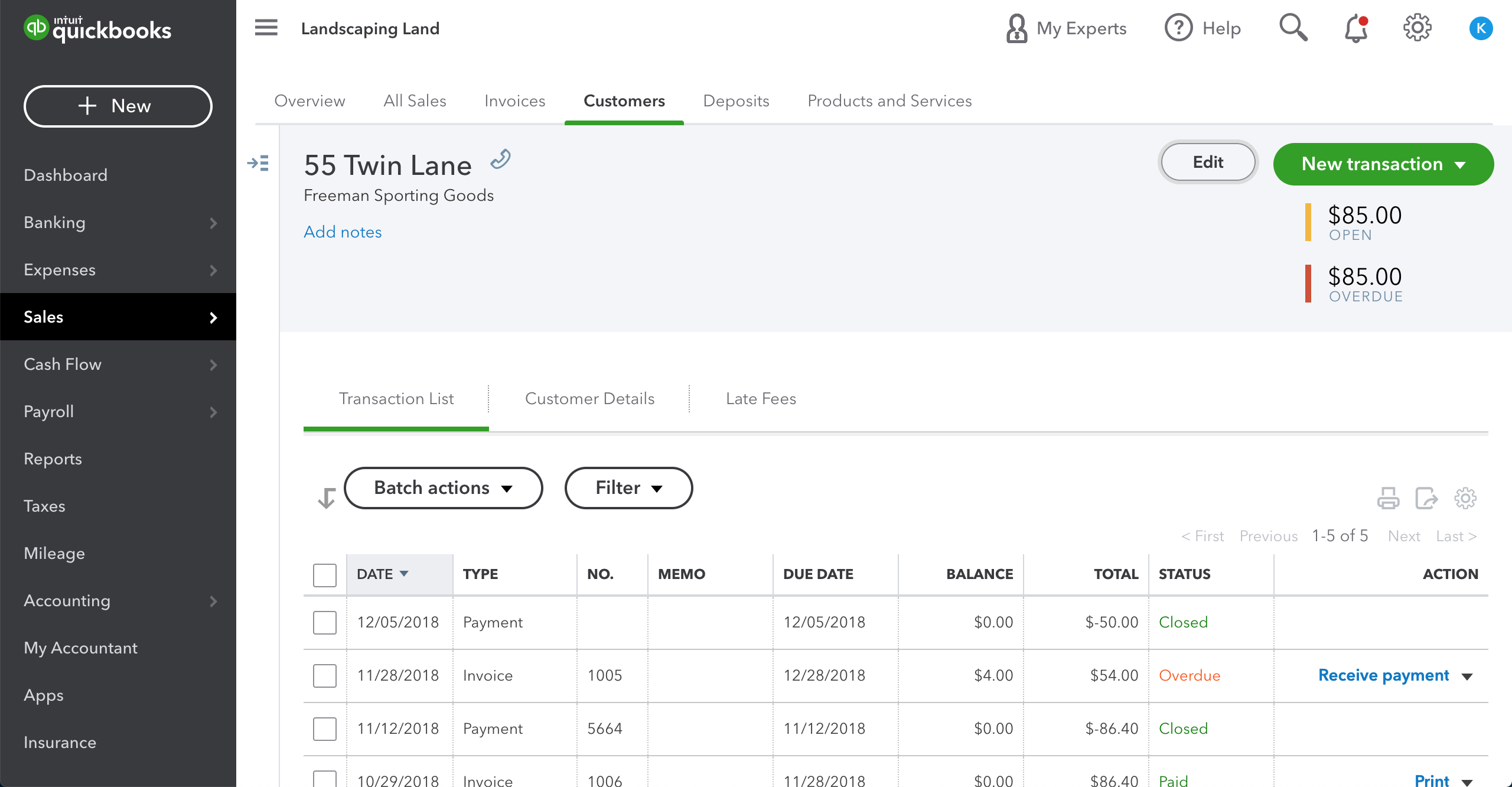Click the plus New button

coord(118,106)
